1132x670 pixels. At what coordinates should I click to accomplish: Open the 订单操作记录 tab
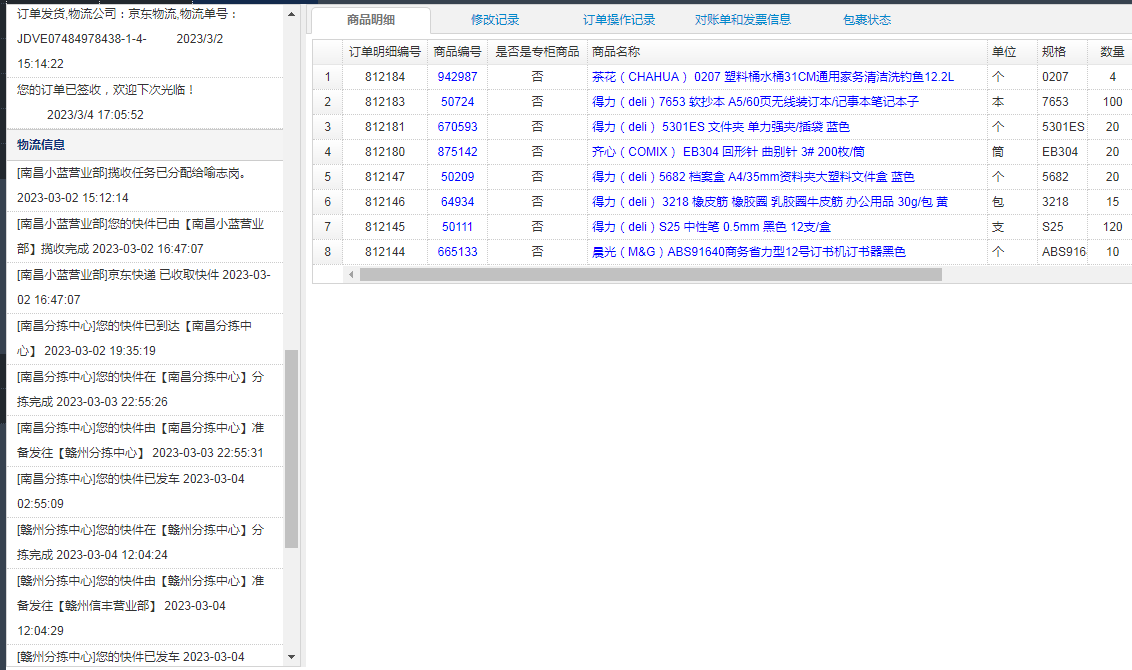coord(619,20)
